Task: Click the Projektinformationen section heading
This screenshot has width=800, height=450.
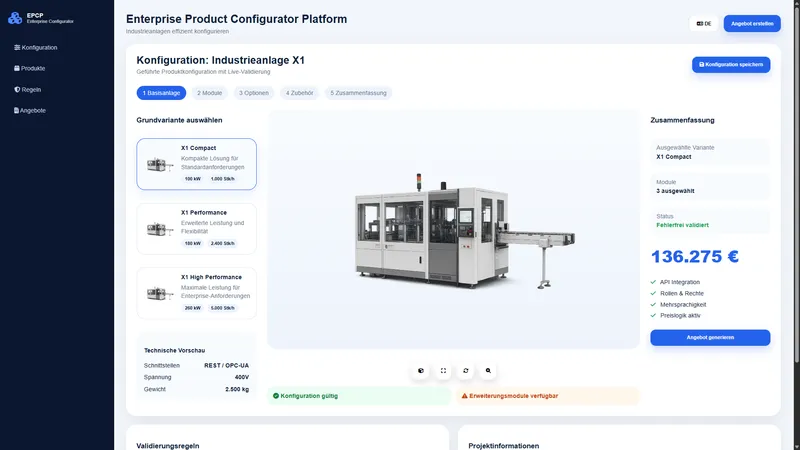Action: [x=504, y=446]
